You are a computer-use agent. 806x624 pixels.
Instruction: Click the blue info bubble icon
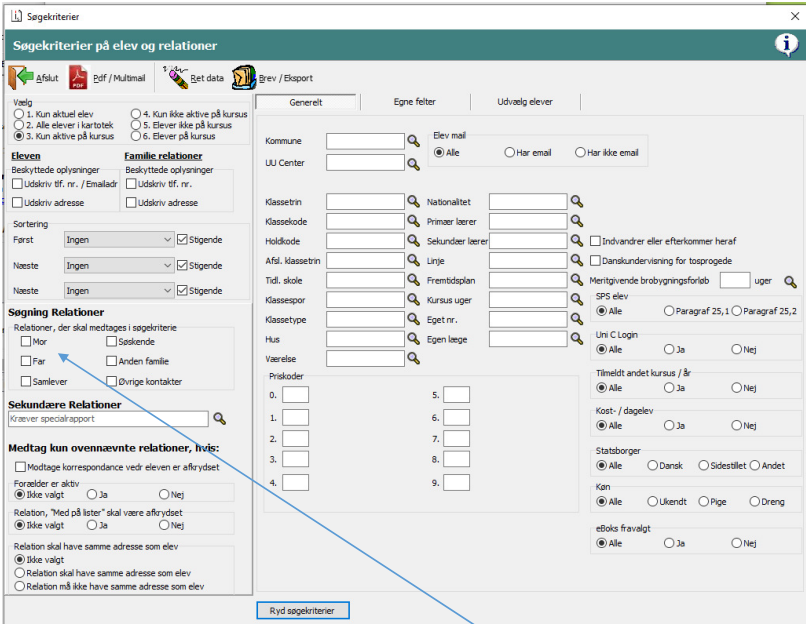pyautogui.click(x=787, y=45)
